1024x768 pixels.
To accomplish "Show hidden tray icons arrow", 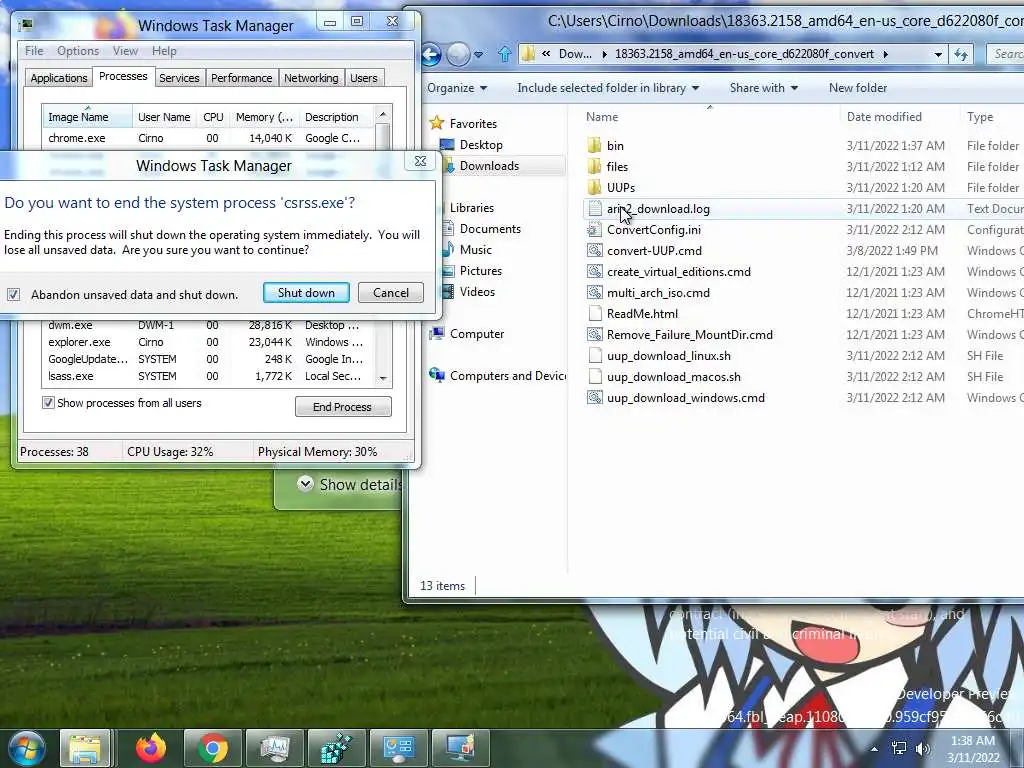I will click(874, 749).
